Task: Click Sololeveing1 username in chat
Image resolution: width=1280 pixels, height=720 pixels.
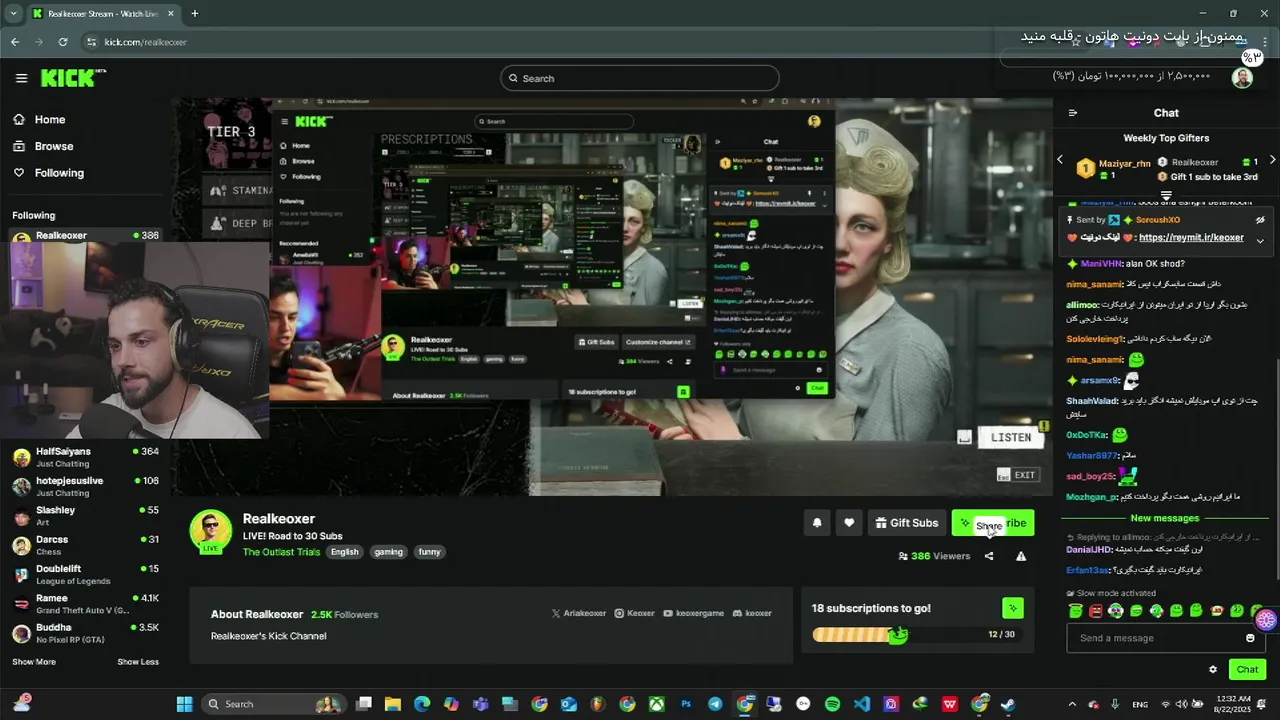Action: 1095,339
